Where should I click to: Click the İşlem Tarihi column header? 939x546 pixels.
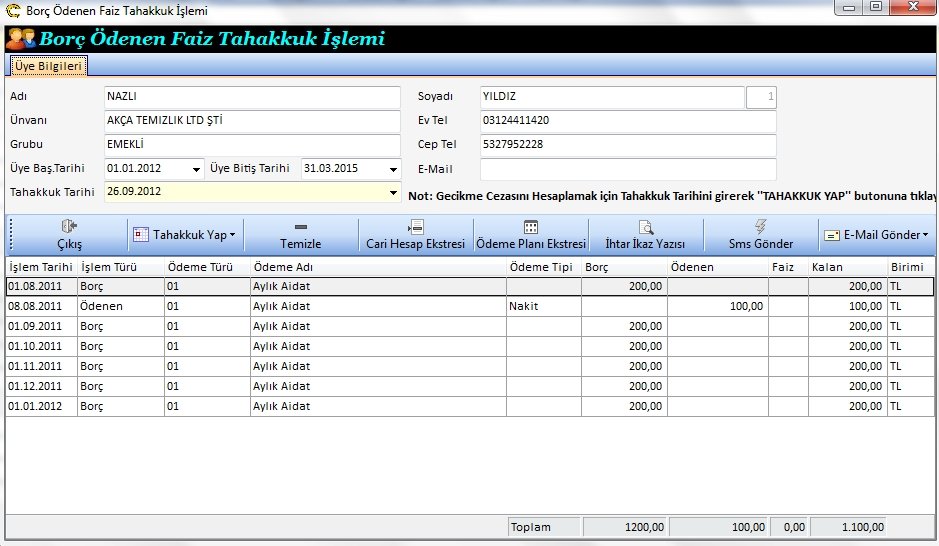point(41,267)
